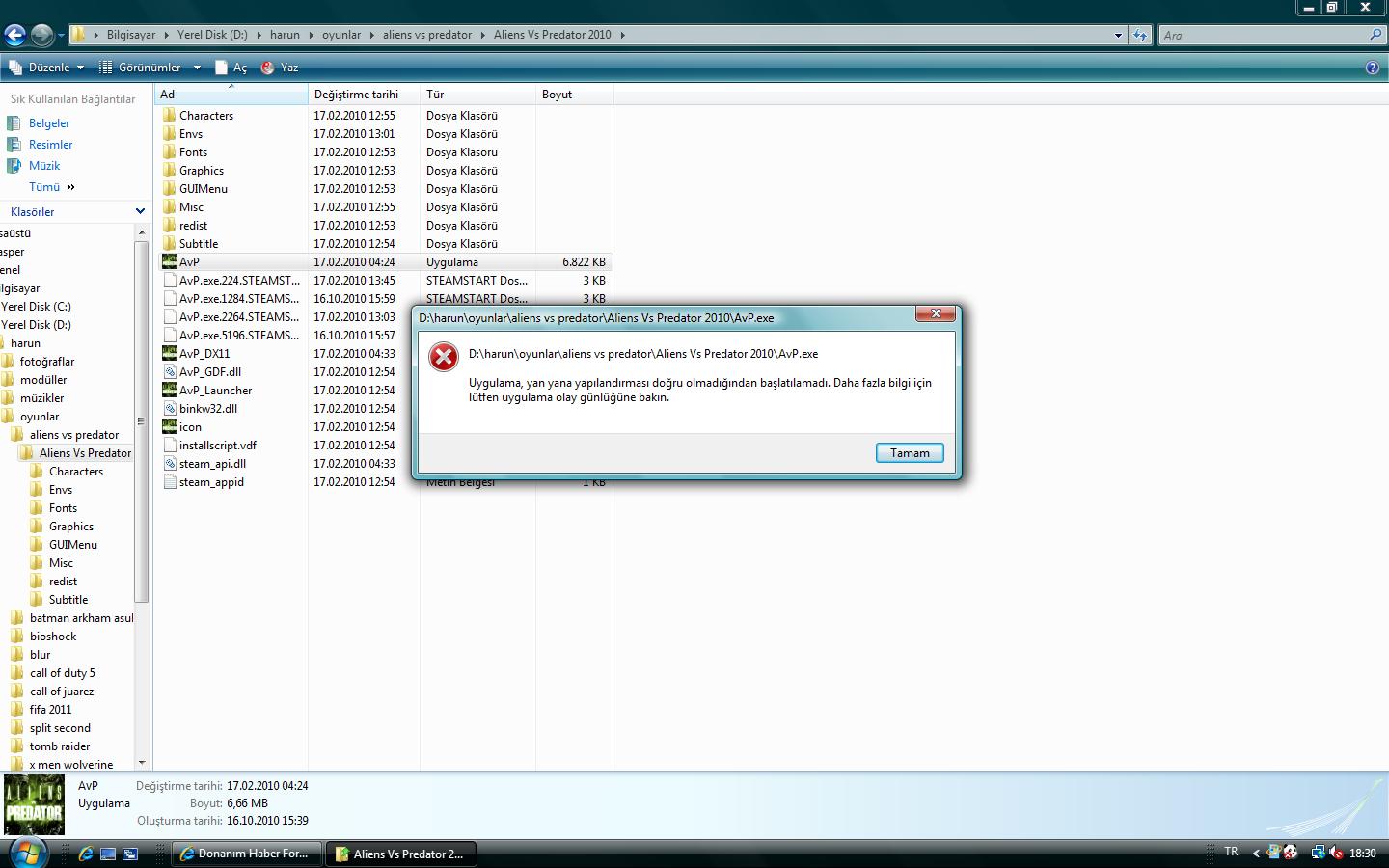Screen dimensions: 1389x868
Task: Click the Resimler favorite link icon
Action: point(14,145)
